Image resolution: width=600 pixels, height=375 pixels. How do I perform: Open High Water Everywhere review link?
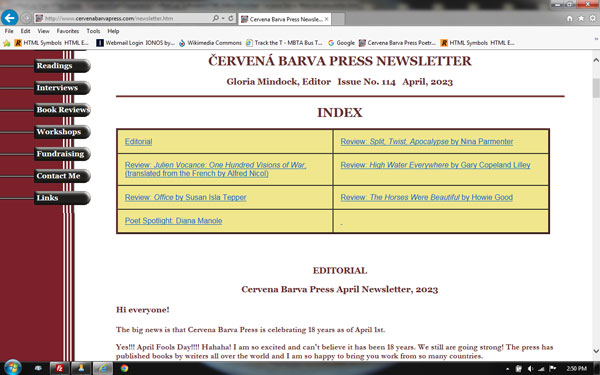click(x=435, y=165)
